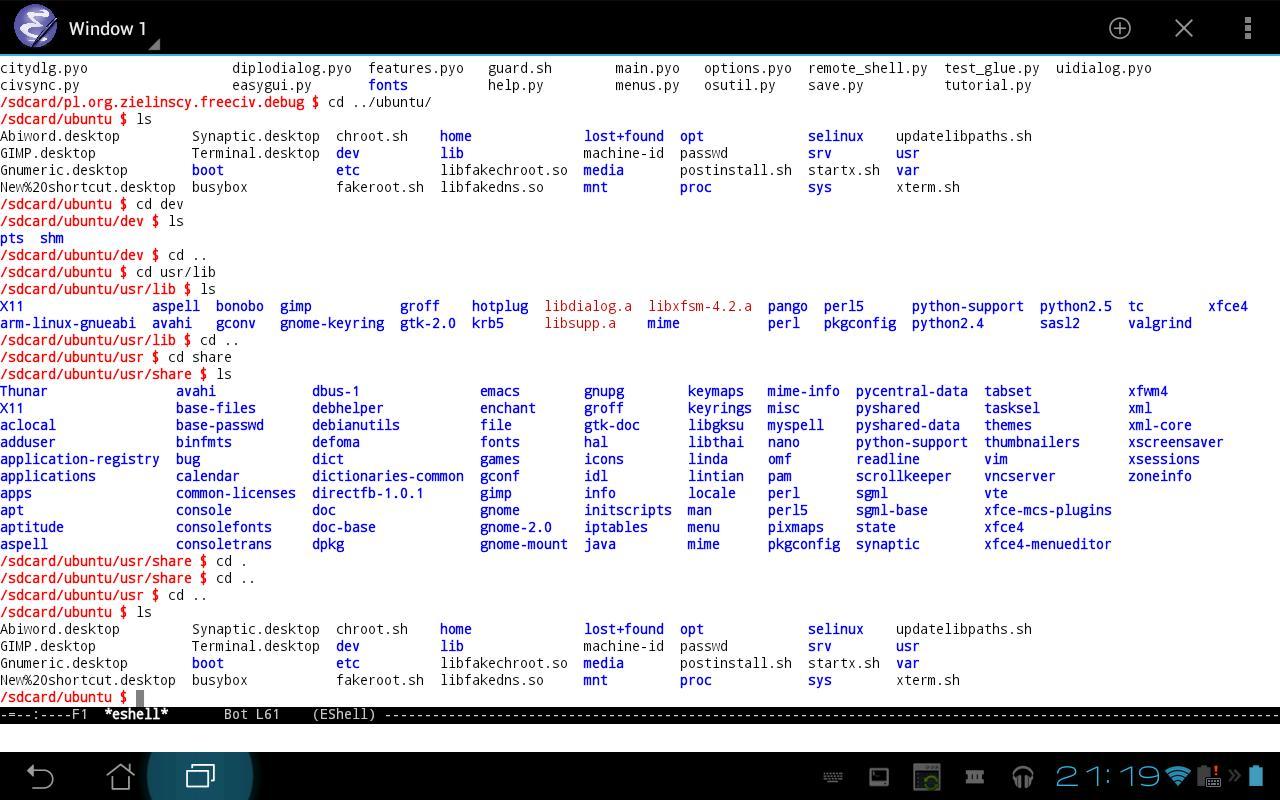1280x800 pixels.
Task: Open the overflow menu with three dots
Action: 1248,28
